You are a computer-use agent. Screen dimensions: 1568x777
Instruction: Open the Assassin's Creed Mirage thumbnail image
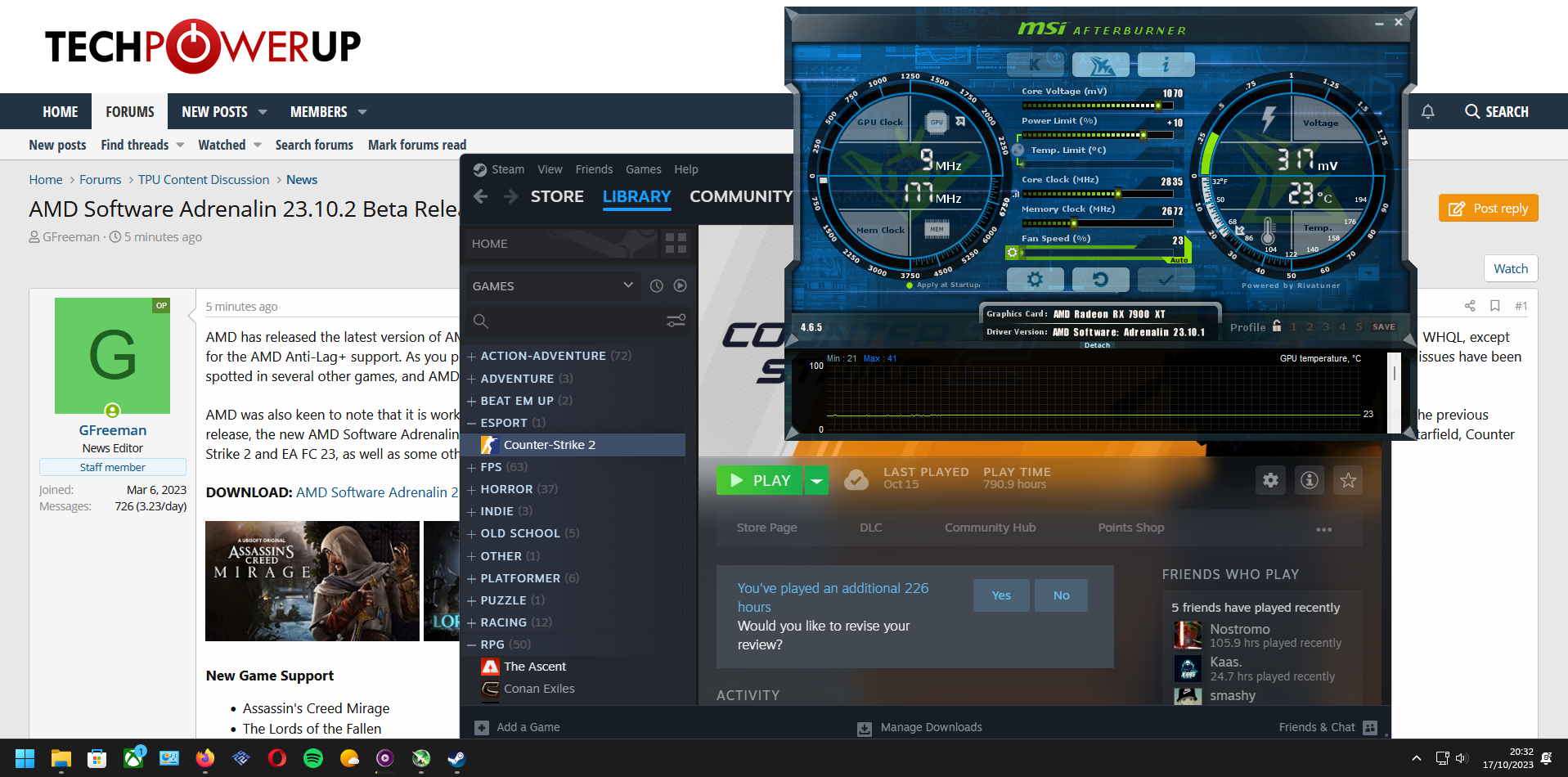point(312,581)
